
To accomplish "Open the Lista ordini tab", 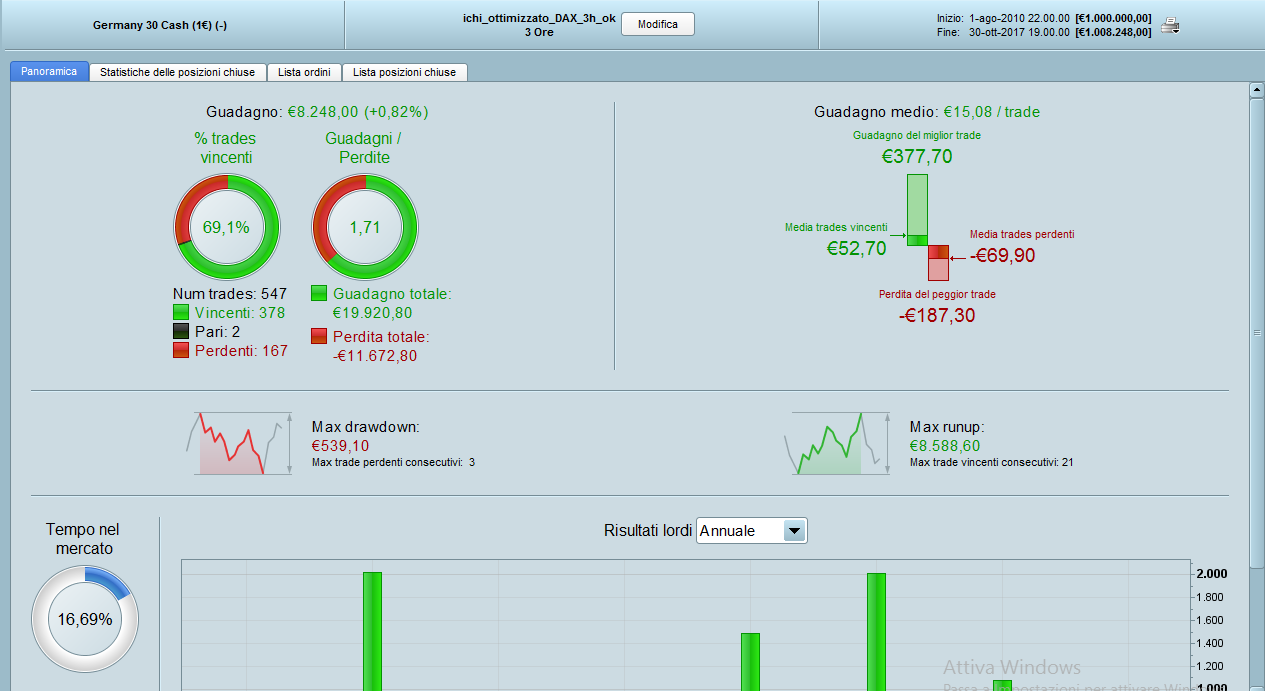I will (304, 72).
